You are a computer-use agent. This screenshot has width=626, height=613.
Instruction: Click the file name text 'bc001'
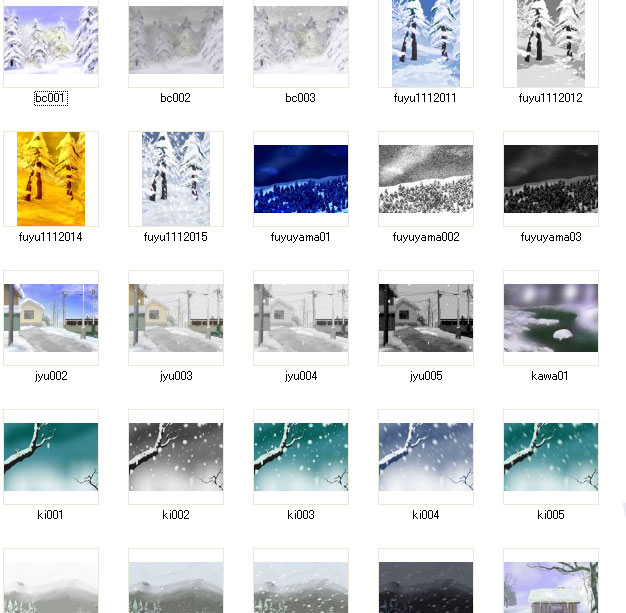coord(51,98)
